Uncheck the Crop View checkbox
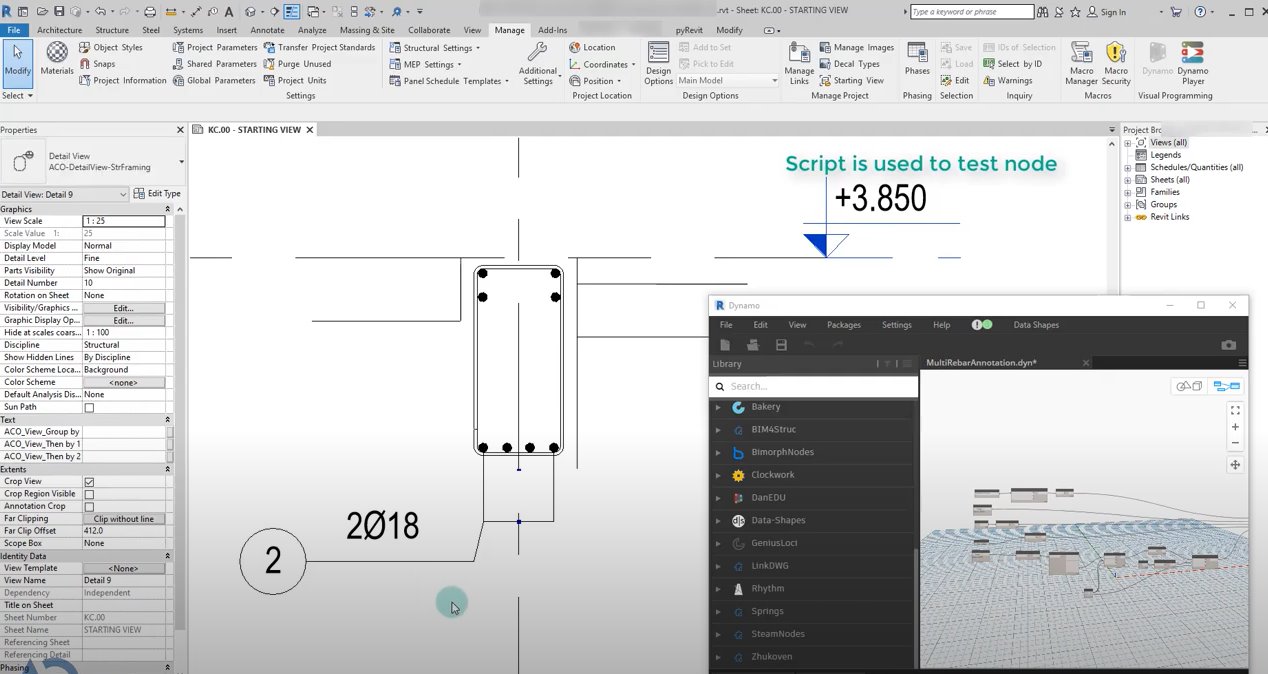1268x674 pixels. 89,482
